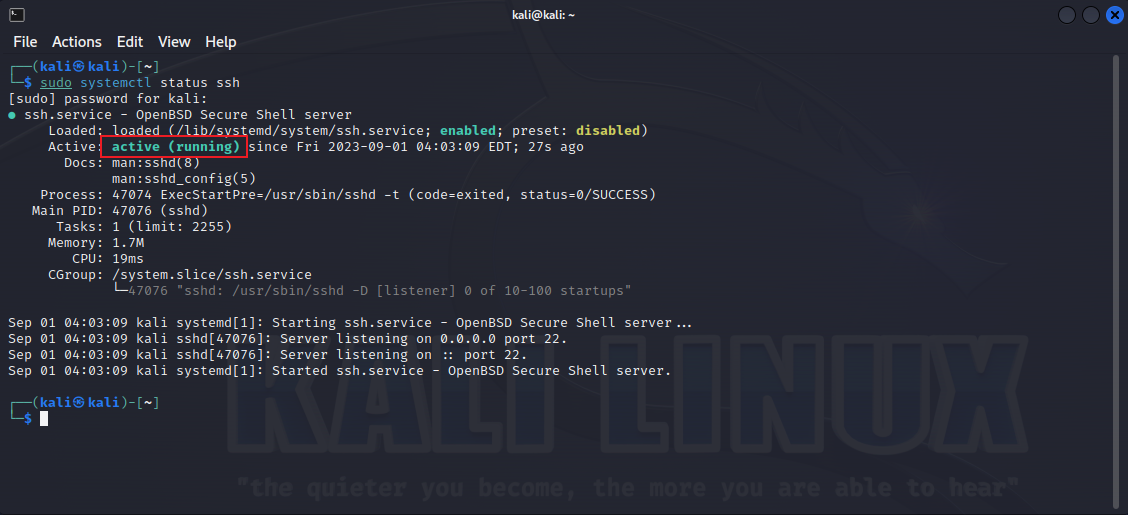The image size is (1128, 515).
Task: Click the blue close window button
Action: pyautogui.click(x=1114, y=14)
